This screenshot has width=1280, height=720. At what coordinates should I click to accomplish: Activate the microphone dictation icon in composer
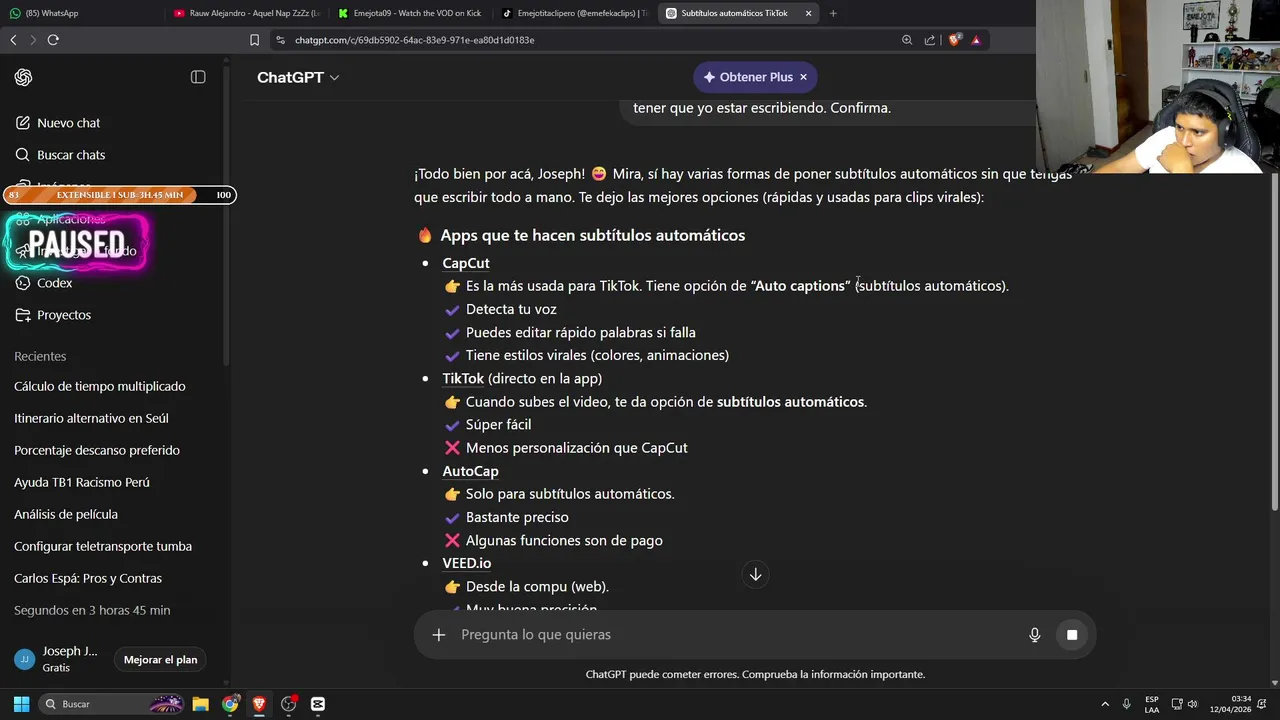click(1034, 635)
